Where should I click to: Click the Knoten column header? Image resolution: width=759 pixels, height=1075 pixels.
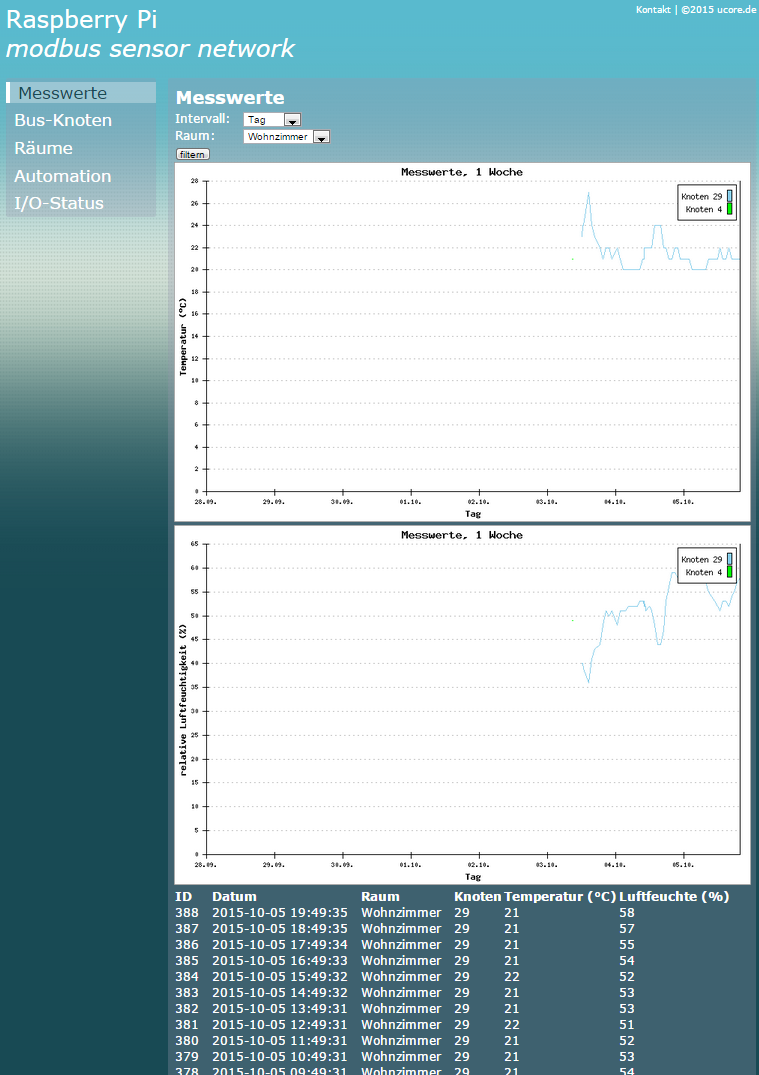point(478,896)
